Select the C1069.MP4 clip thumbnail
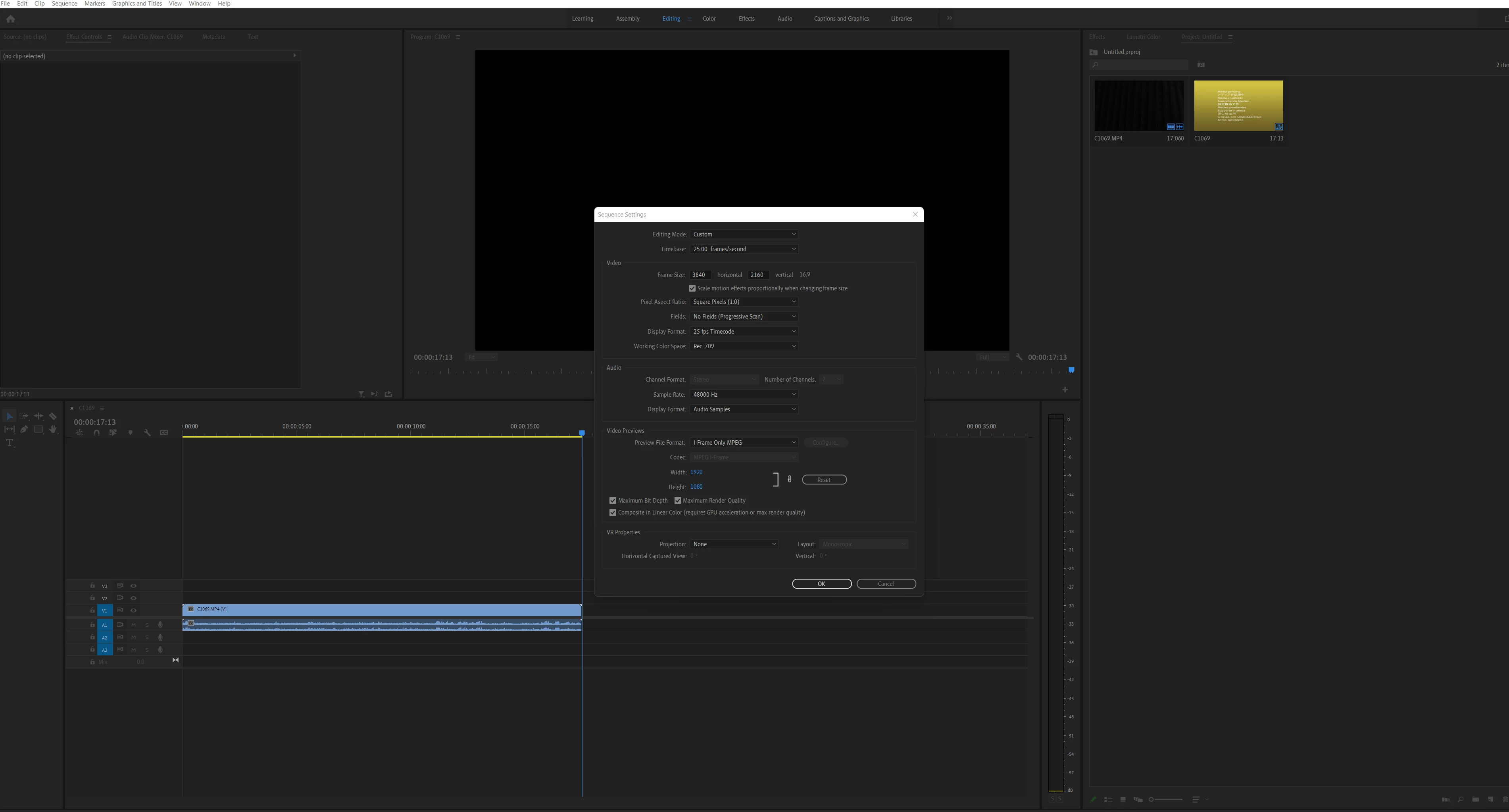The height and width of the screenshot is (812, 1509). 1138,106
